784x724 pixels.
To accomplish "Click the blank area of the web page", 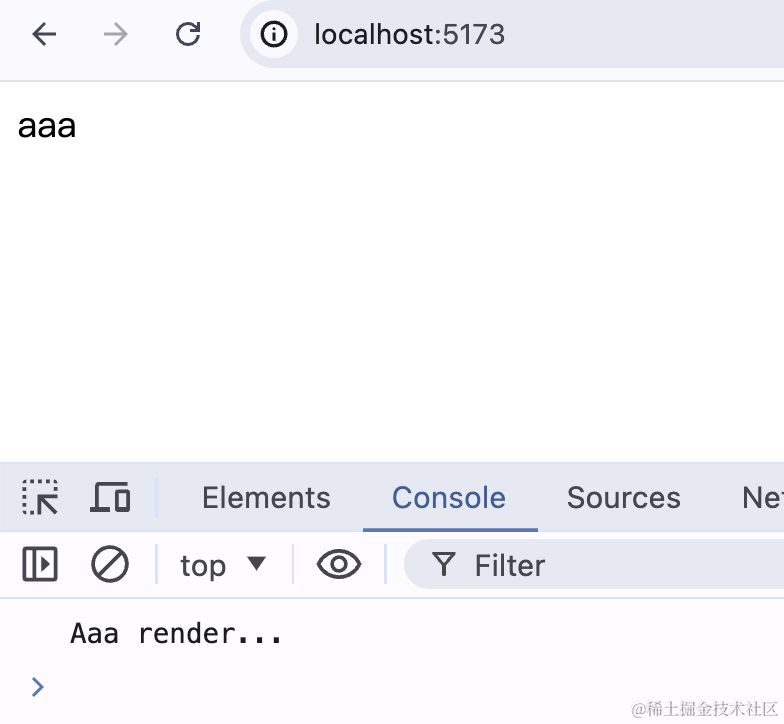I will pyautogui.click(x=400, y=300).
